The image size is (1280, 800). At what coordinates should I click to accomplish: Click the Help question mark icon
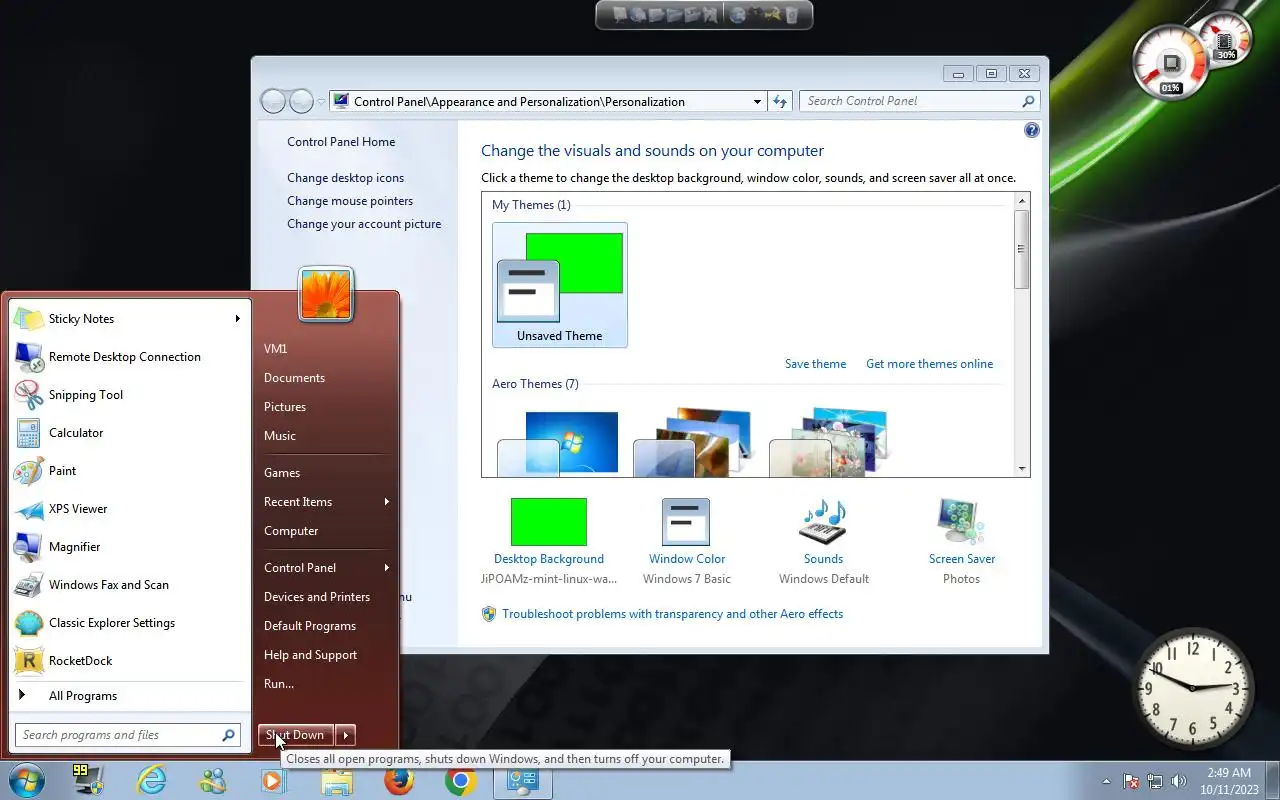pyautogui.click(x=1032, y=130)
